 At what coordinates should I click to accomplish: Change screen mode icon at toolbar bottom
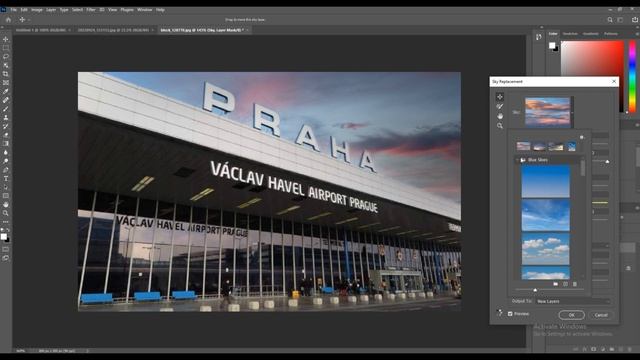(6, 258)
